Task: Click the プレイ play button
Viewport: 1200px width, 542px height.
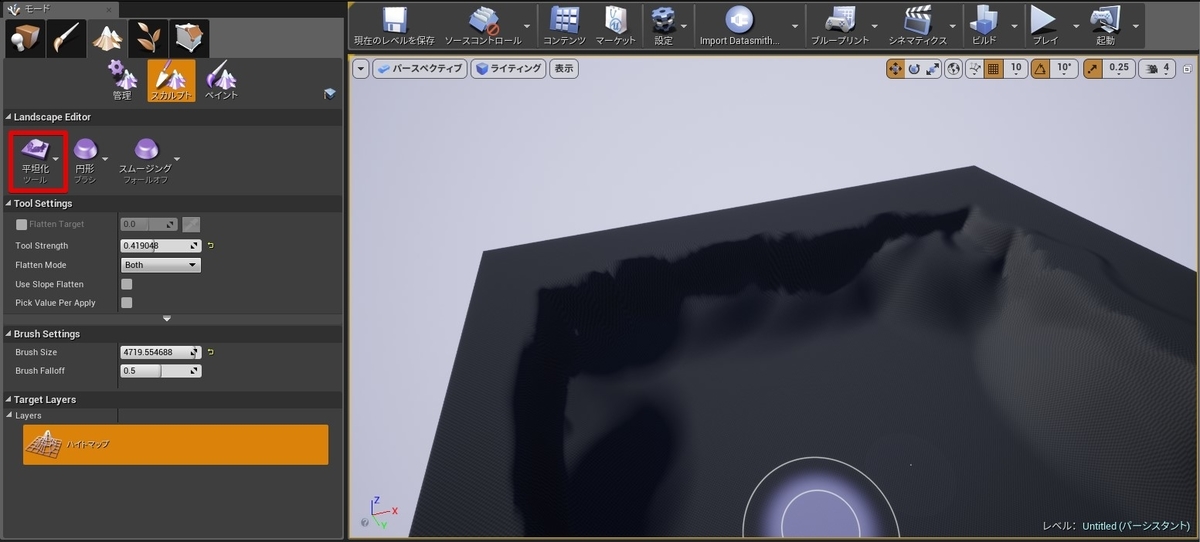Action: point(1045,27)
